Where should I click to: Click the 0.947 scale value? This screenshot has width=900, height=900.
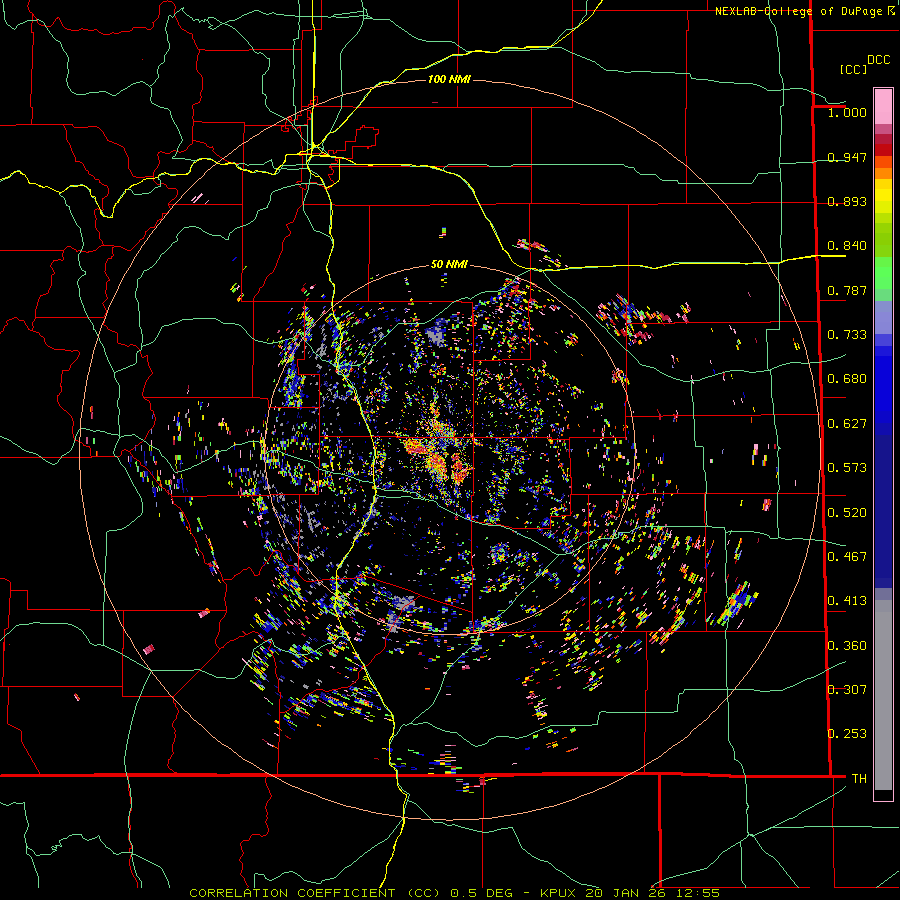point(847,157)
